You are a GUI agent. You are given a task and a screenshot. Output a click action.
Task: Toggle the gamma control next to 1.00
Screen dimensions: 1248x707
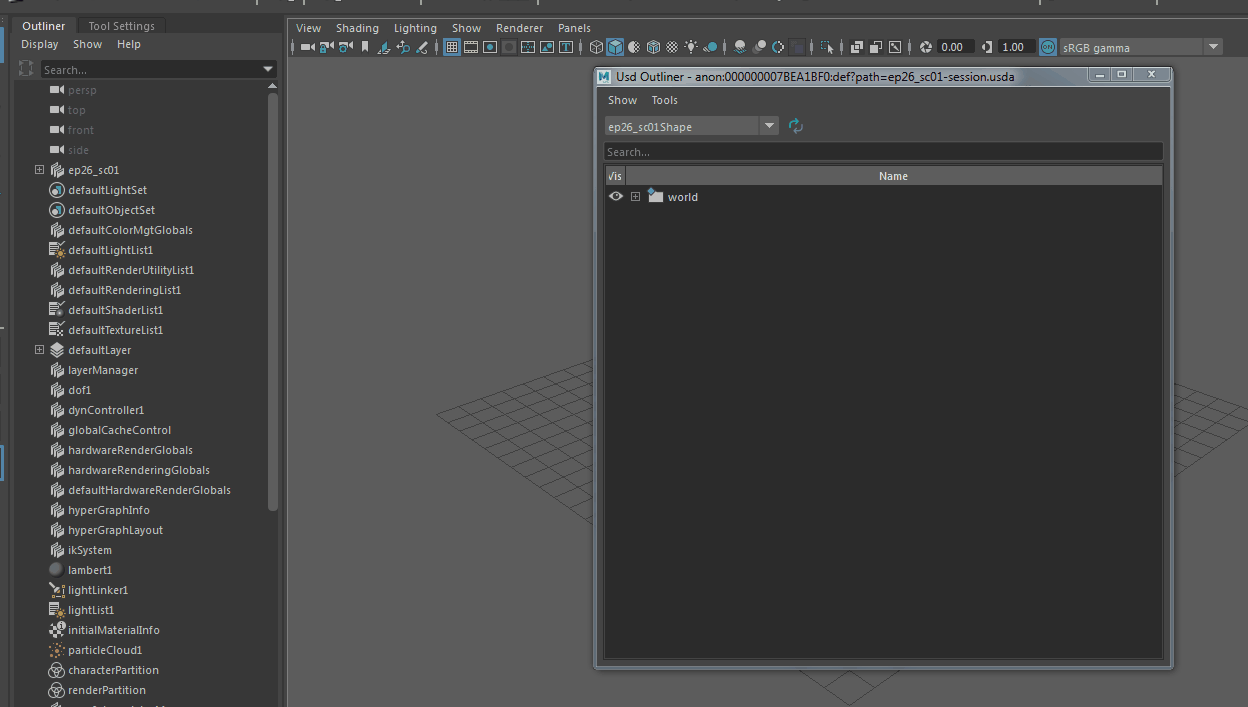pyautogui.click(x=985, y=47)
